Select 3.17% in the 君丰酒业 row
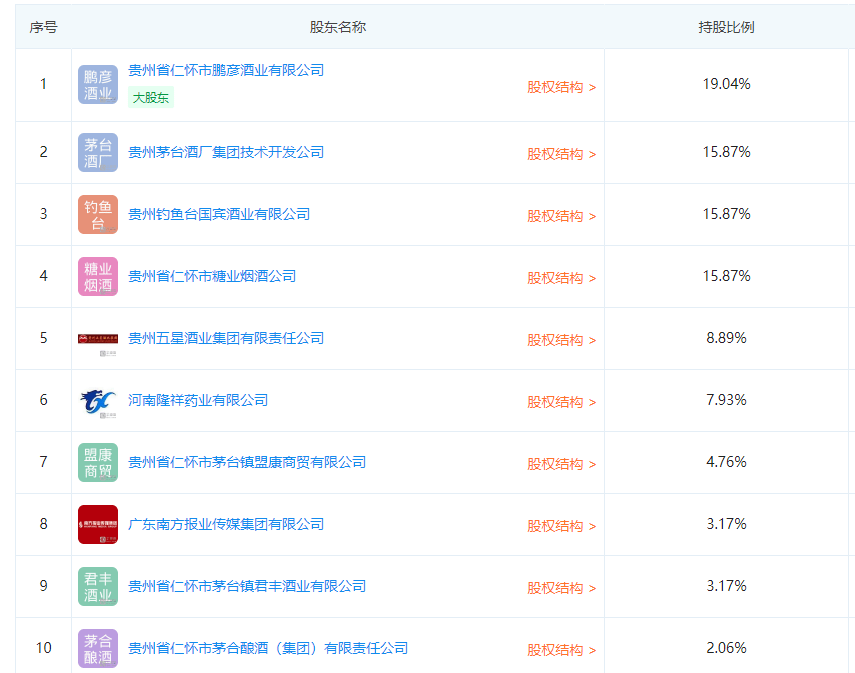This screenshot has width=855, height=673. click(x=726, y=586)
